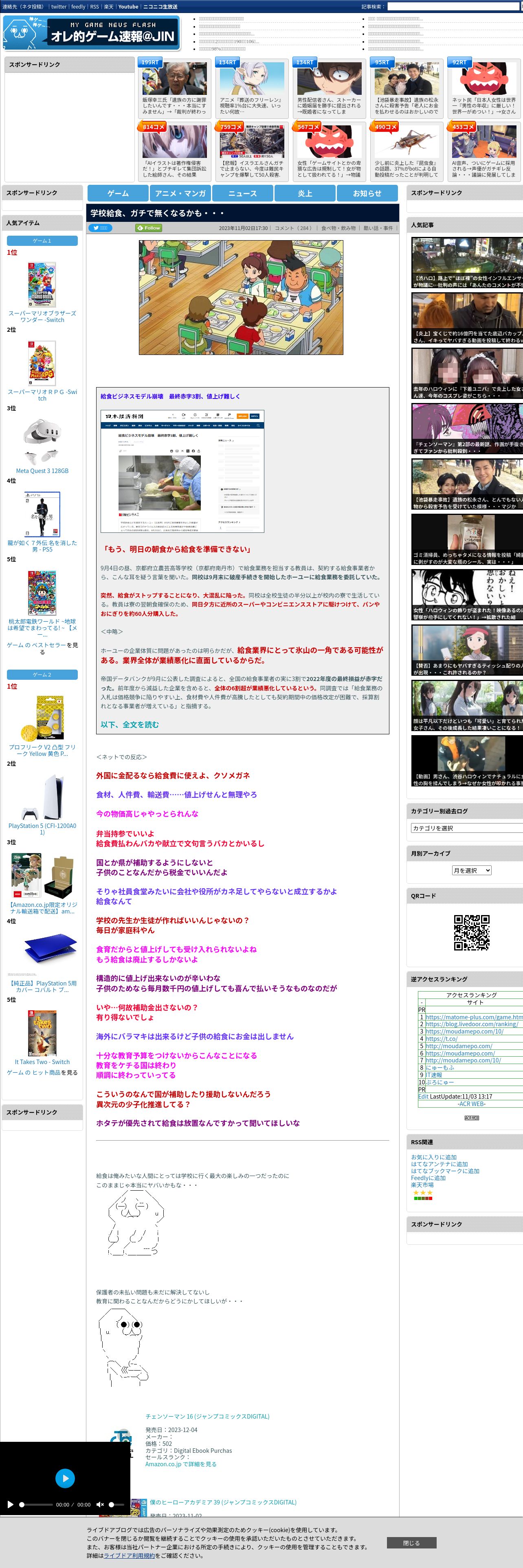Click はてなブックマークに追加 link
Screen dimensions: 523x1568
click(445, 1171)
